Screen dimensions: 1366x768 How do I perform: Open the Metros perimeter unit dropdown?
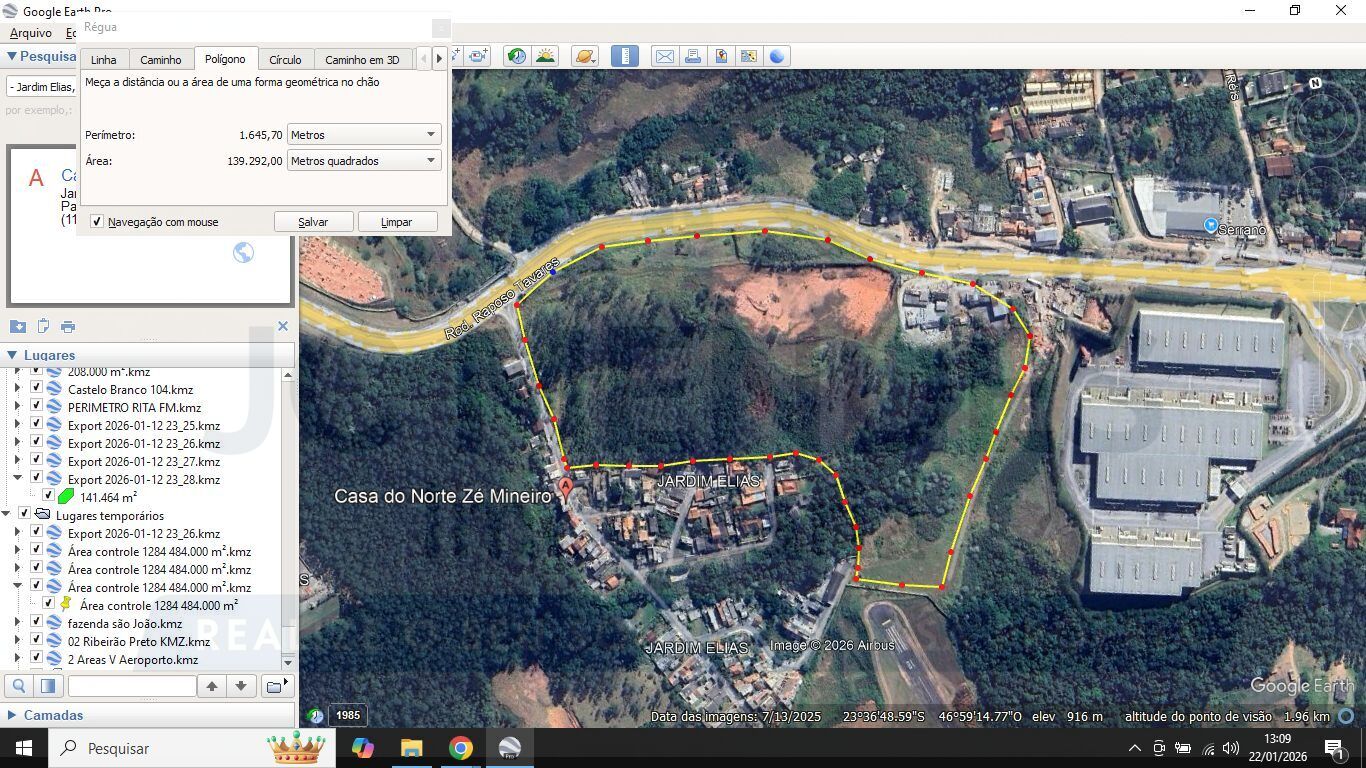[364, 135]
